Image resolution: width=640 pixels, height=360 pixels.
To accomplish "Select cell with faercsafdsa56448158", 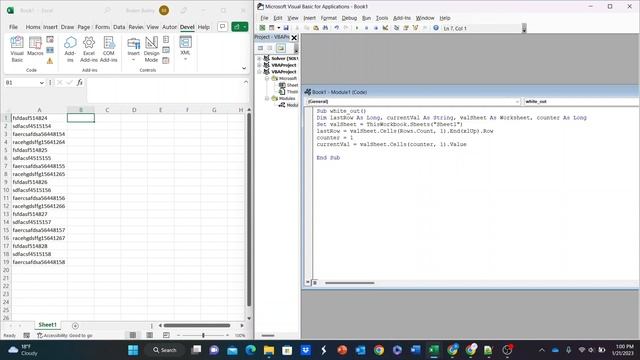I will coord(39,262).
